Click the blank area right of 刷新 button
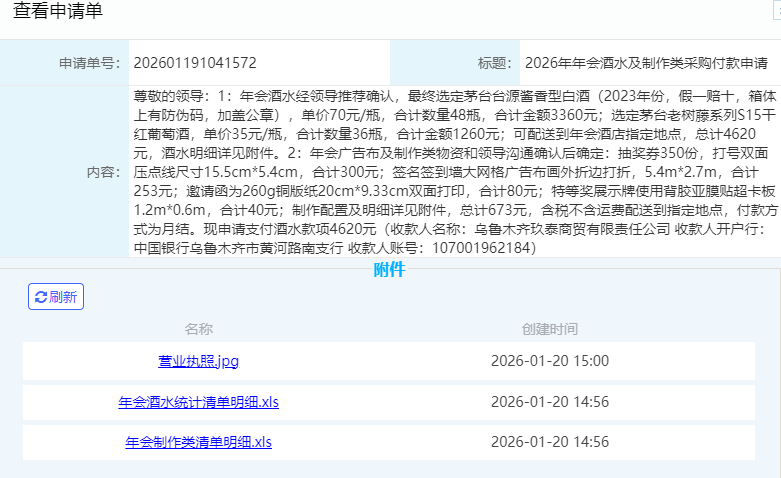This screenshot has height=478, width=781. click(x=400, y=297)
